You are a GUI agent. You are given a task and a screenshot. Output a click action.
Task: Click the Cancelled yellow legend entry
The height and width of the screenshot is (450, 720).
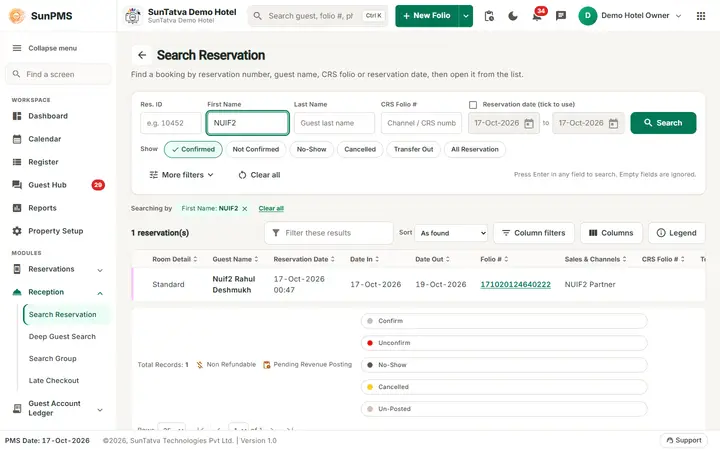pos(504,387)
